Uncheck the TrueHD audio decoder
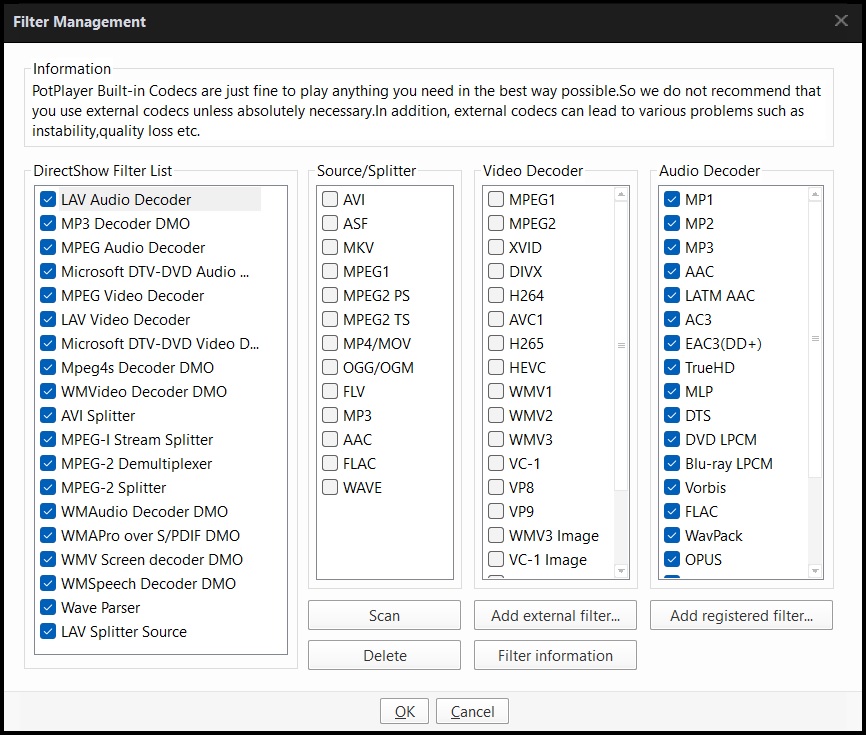 pos(672,368)
